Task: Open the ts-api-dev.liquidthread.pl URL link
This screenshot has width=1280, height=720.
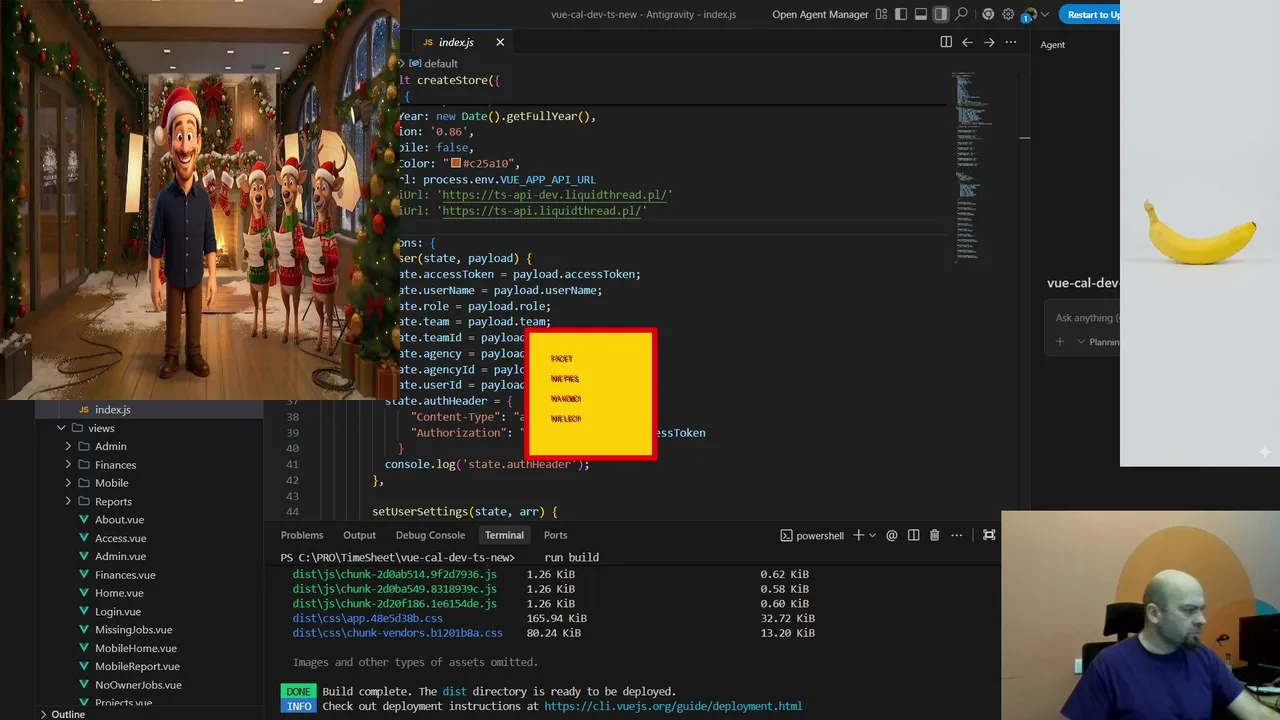Action: click(x=557, y=195)
